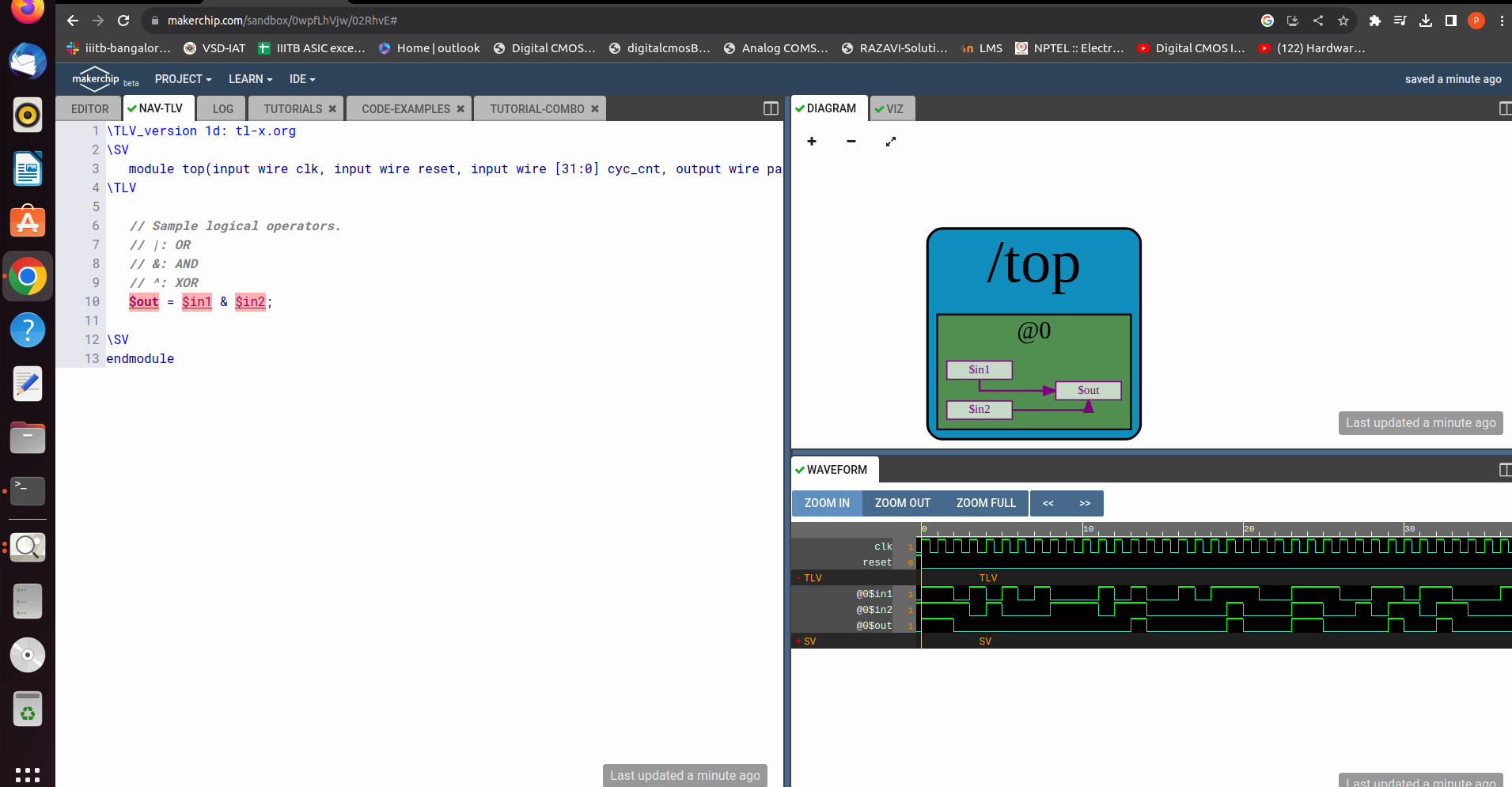The height and width of the screenshot is (787, 1512).
Task: Click the split-pane icon in Diagram header
Action: [x=1504, y=108]
